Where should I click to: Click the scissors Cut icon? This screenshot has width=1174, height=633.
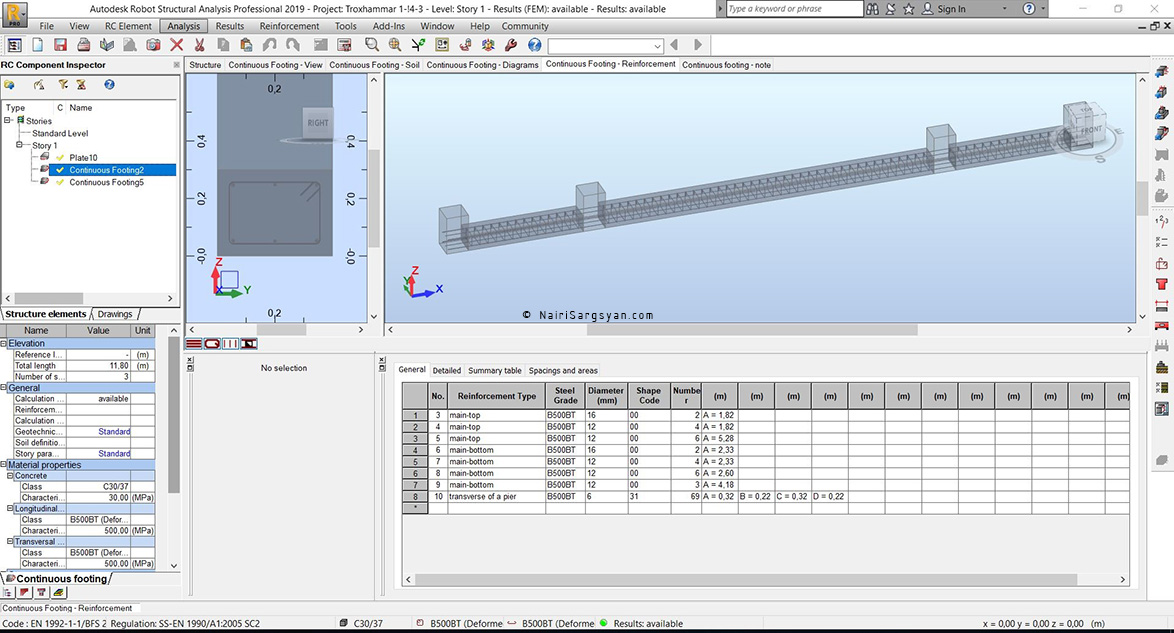[200, 45]
